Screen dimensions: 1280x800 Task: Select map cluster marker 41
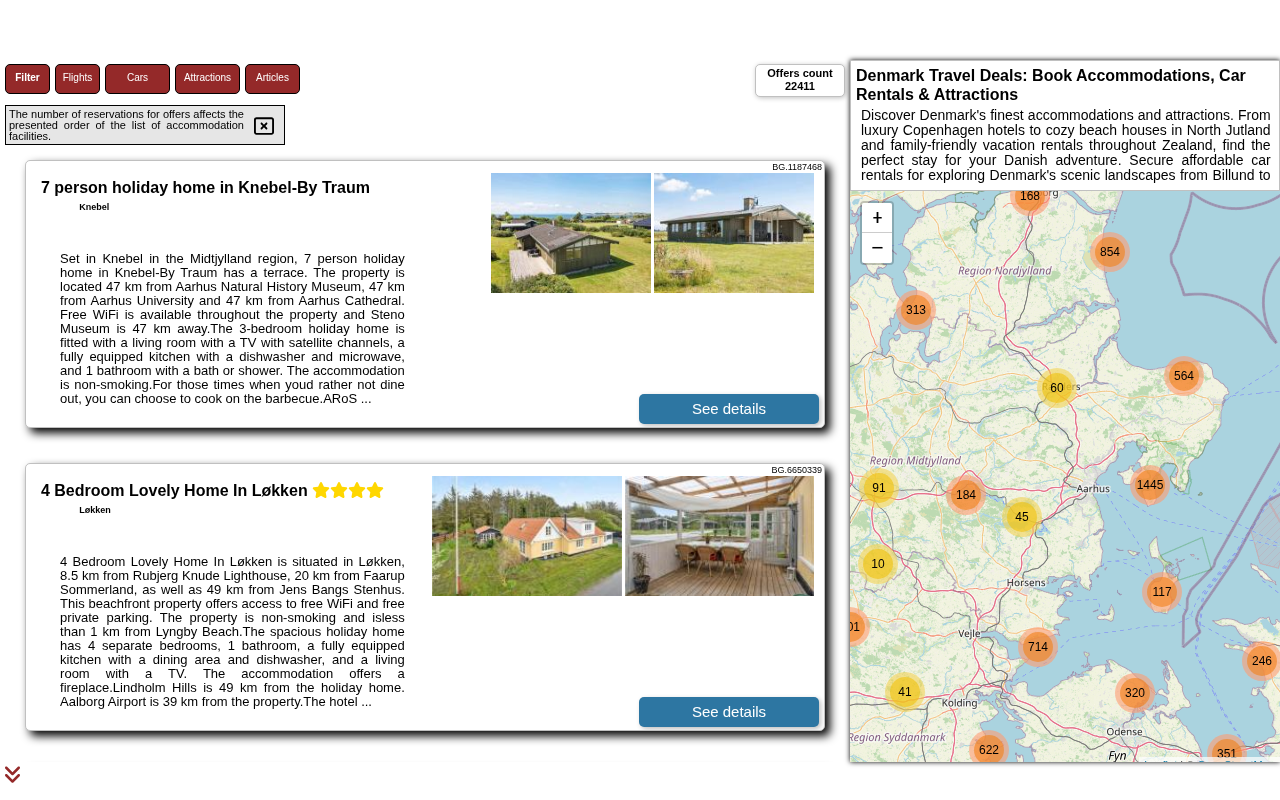905,692
